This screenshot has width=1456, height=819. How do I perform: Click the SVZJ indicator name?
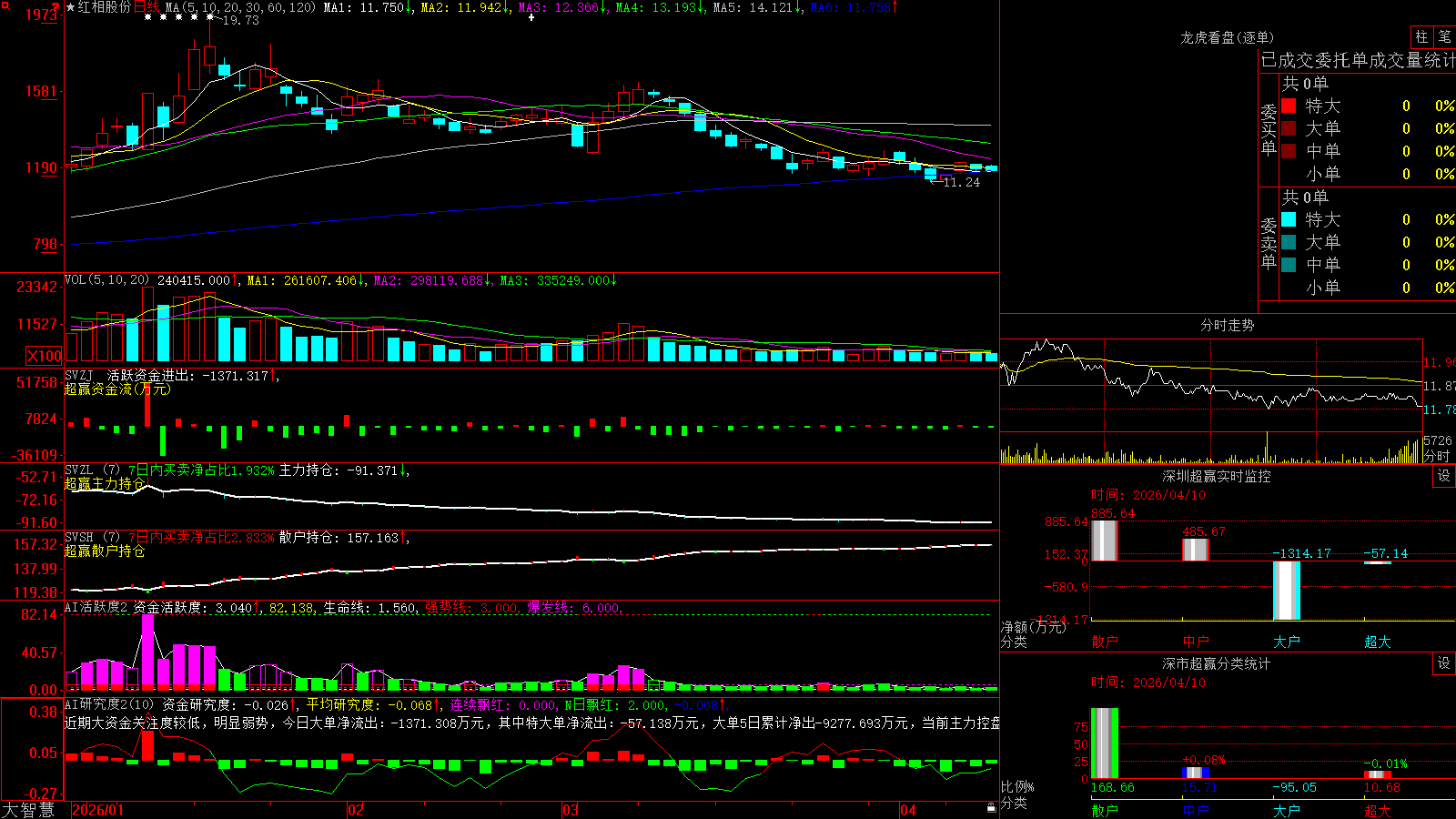(x=79, y=375)
